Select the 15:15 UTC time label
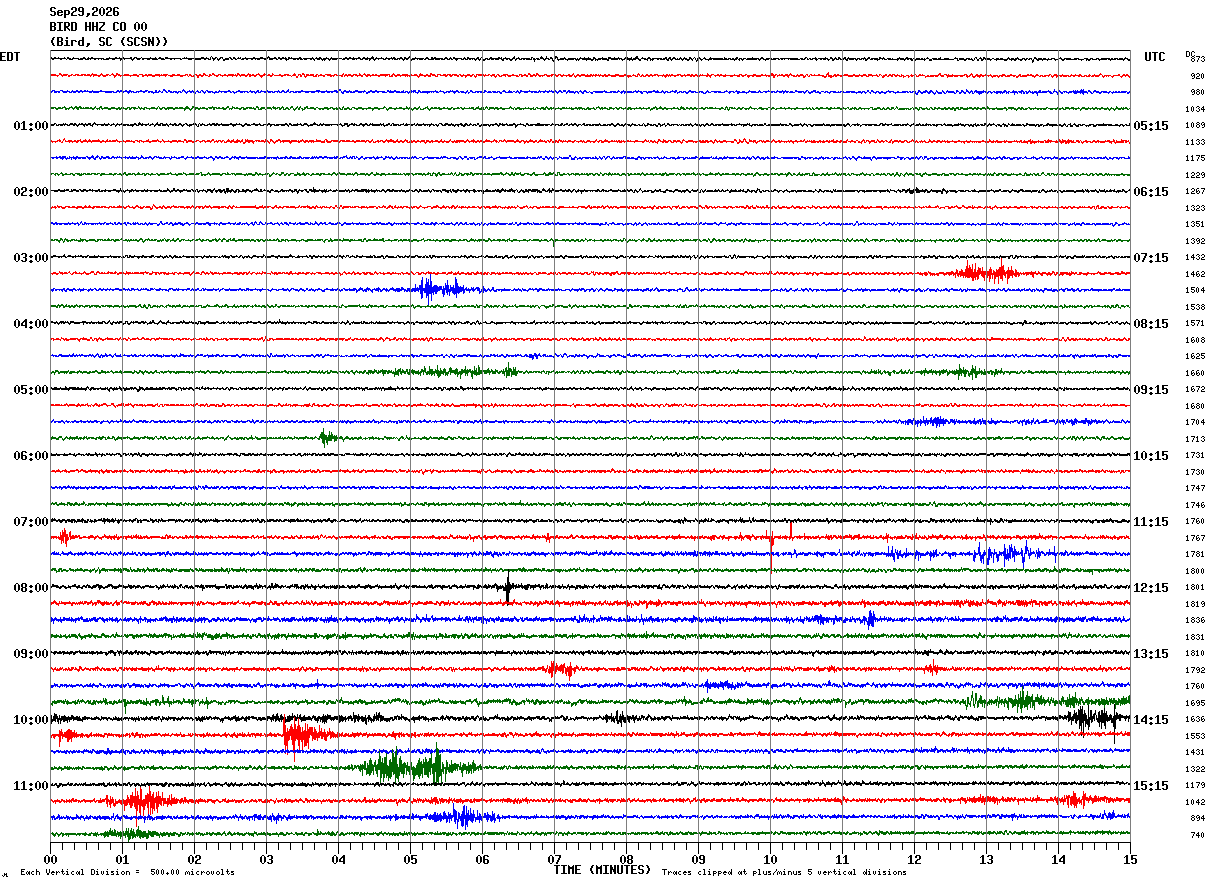This screenshot has height=886, width=1210. 1151,786
